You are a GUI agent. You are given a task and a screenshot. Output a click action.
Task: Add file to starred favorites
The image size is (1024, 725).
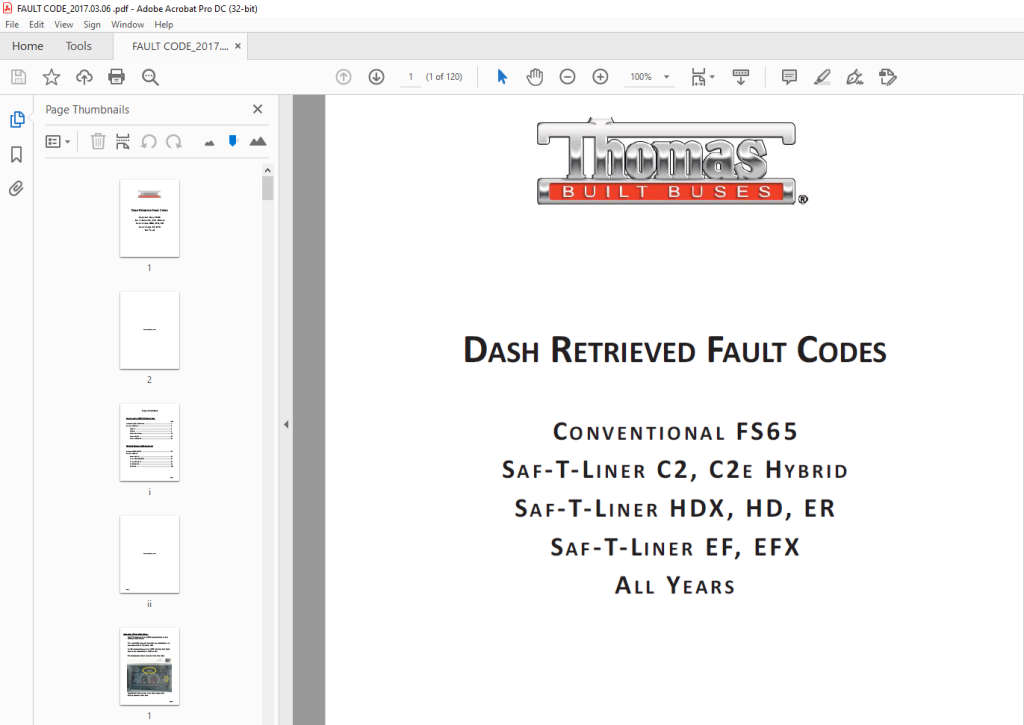click(51, 77)
